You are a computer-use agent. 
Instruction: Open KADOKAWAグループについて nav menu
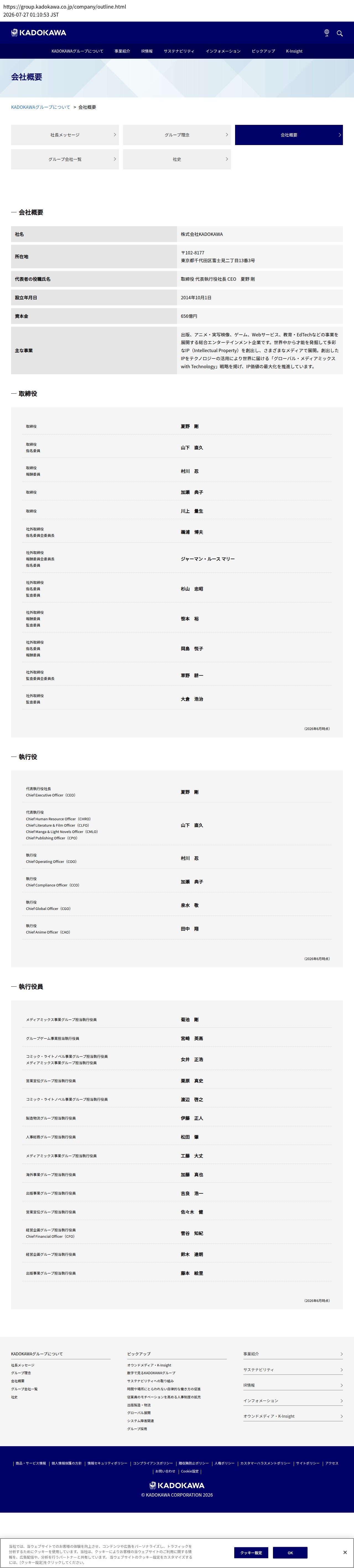pyautogui.click(x=77, y=51)
